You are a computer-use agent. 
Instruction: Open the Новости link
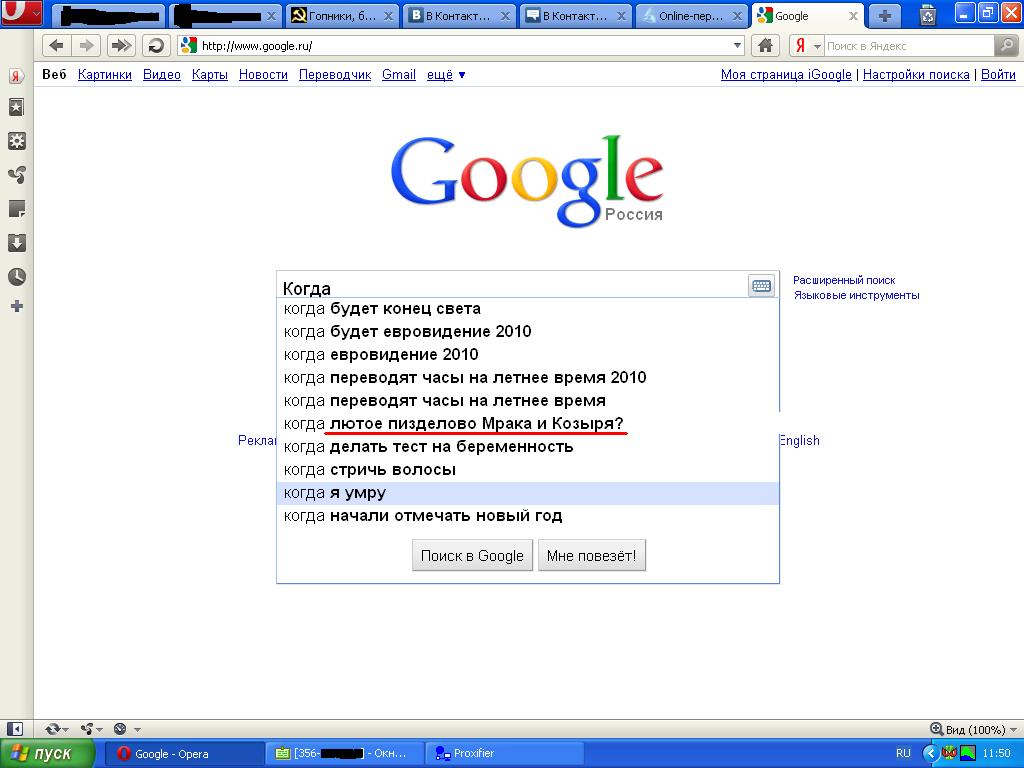pos(263,74)
